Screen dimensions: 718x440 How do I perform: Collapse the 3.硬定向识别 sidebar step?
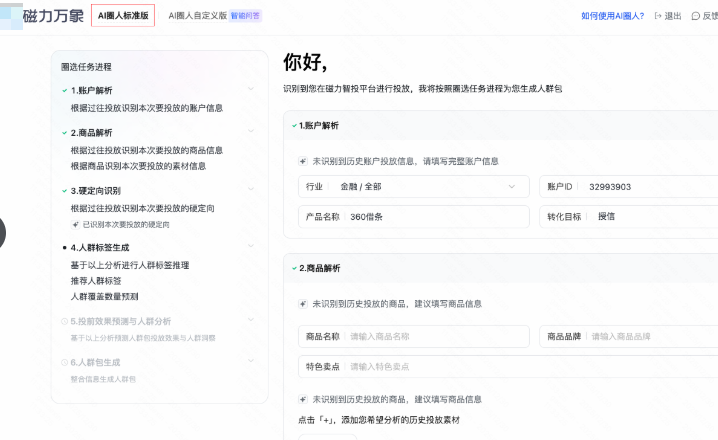click(250, 189)
